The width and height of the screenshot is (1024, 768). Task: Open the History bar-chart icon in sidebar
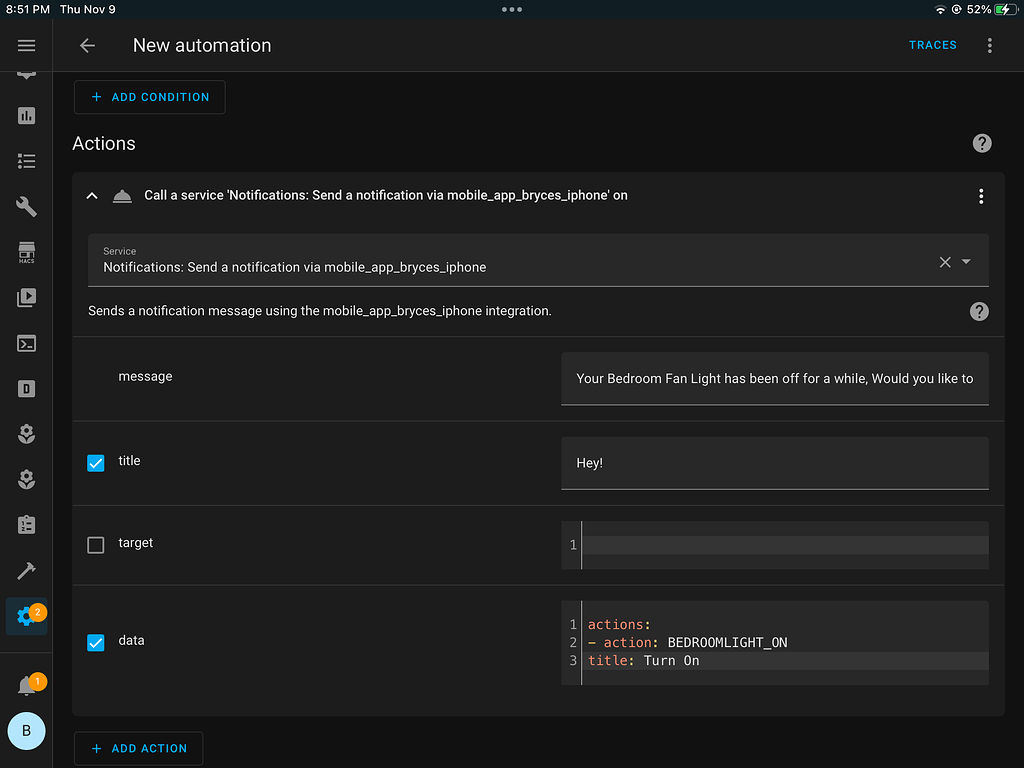point(26,116)
